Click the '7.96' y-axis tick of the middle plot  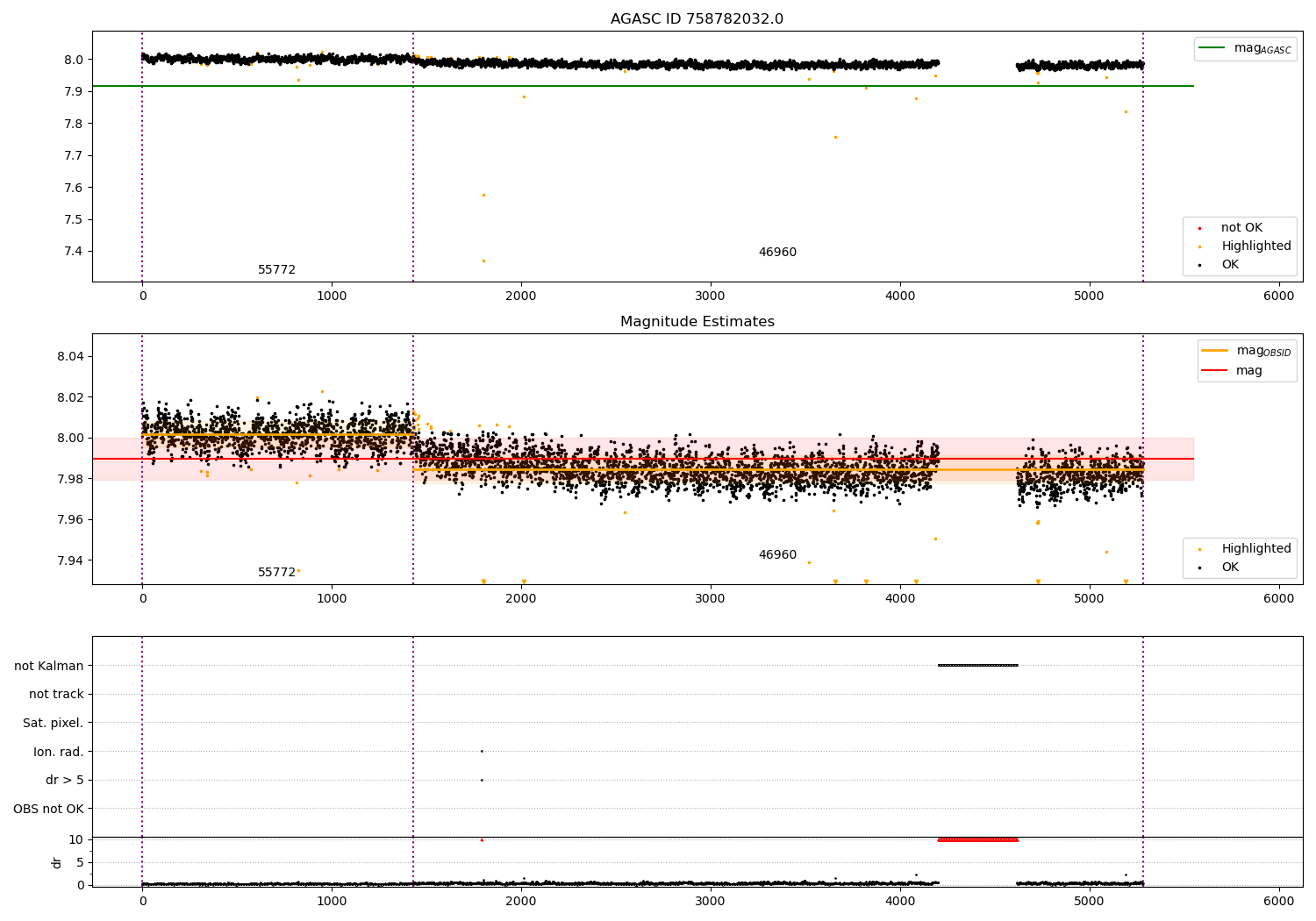pos(70,519)
